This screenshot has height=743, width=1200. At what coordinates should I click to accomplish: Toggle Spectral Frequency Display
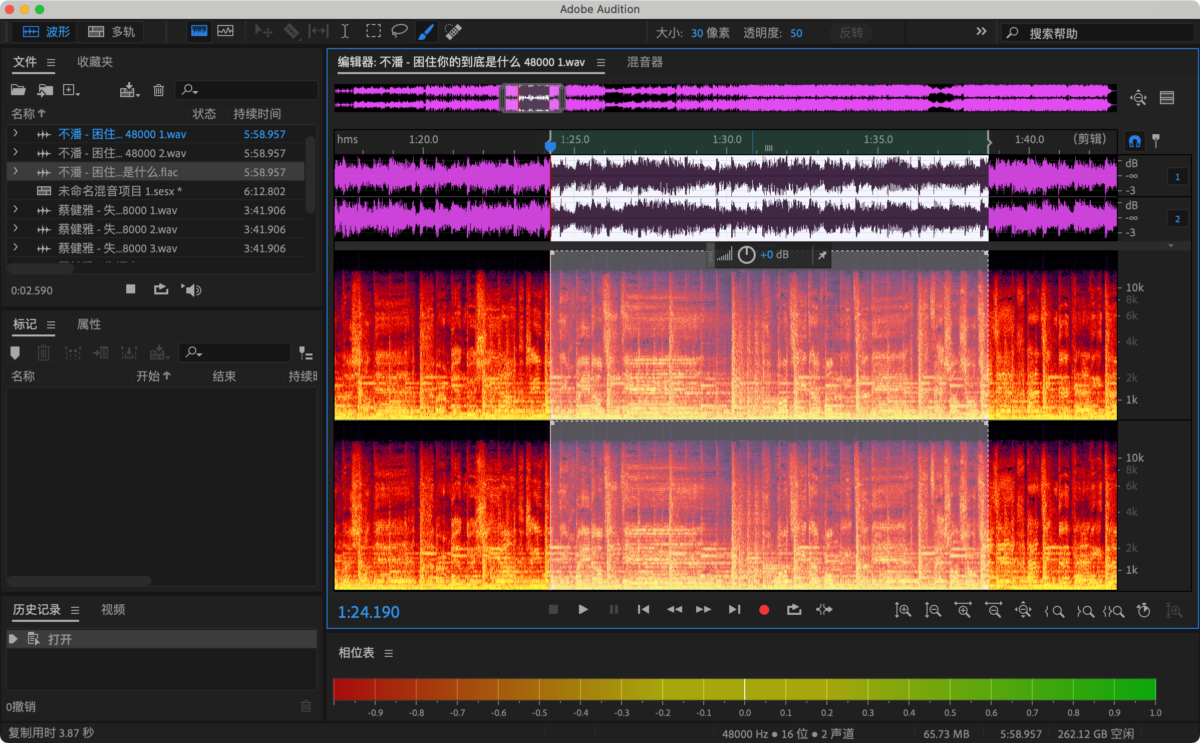click(199, 31)
